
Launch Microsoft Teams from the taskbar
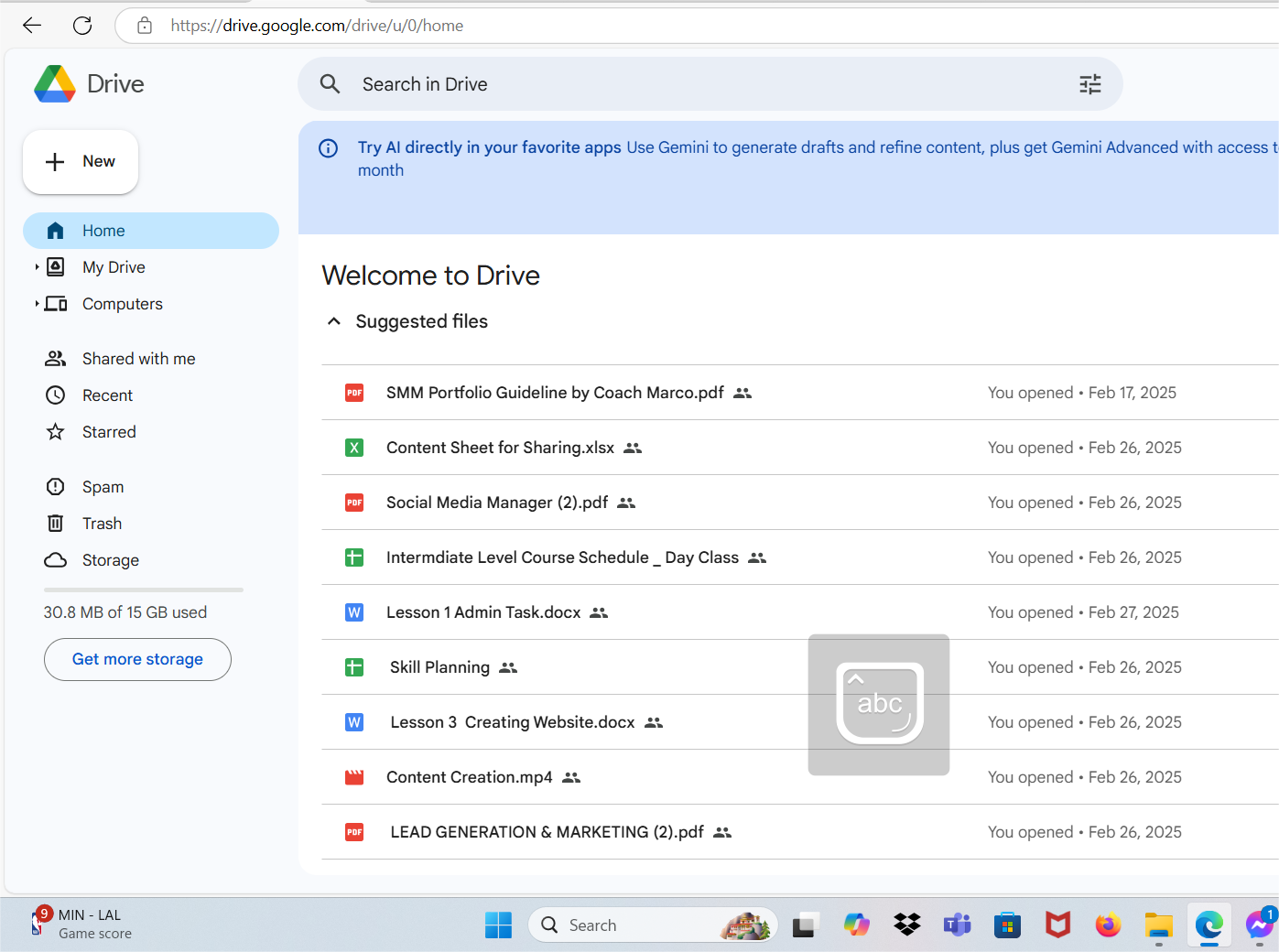(x=958, y=925)
